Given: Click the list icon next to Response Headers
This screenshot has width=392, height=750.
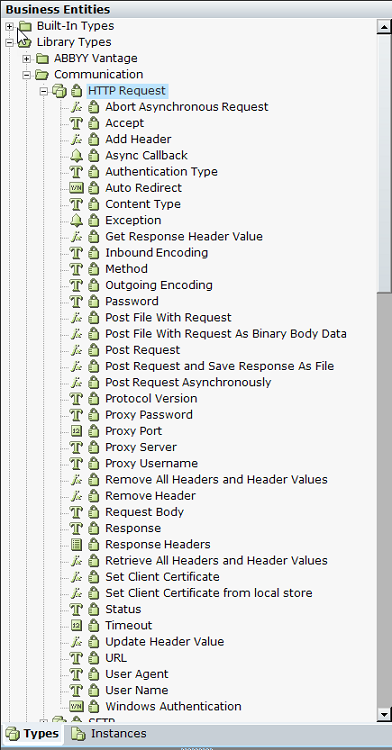Looking at the screenshot, I should 76,544.
